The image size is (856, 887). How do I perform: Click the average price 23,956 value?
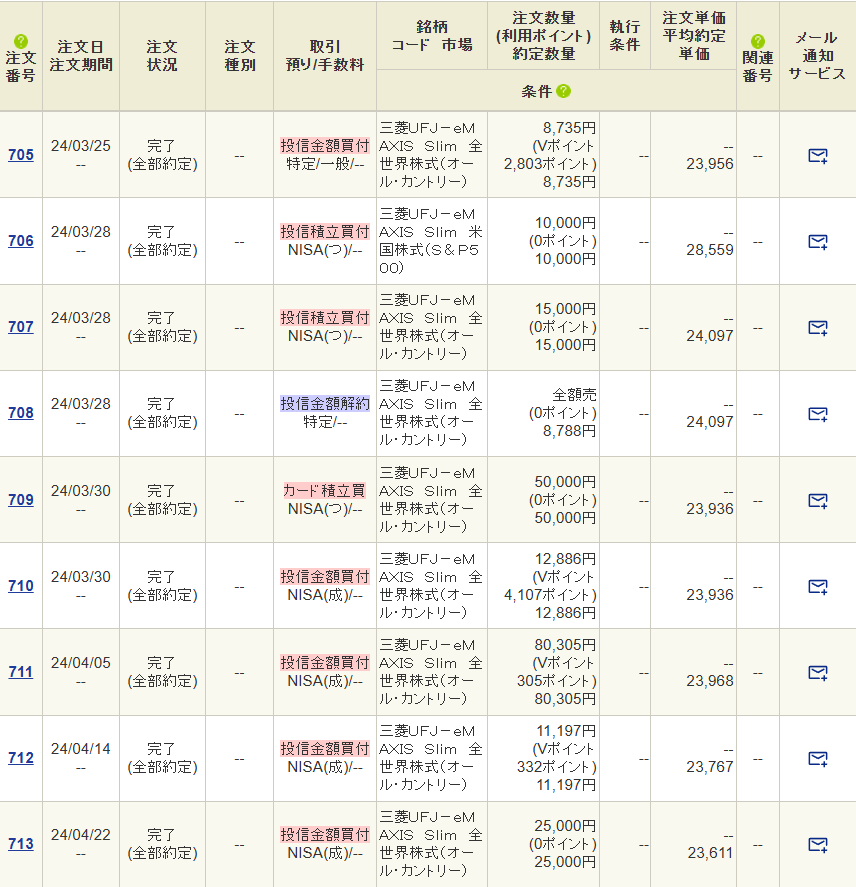709,164
